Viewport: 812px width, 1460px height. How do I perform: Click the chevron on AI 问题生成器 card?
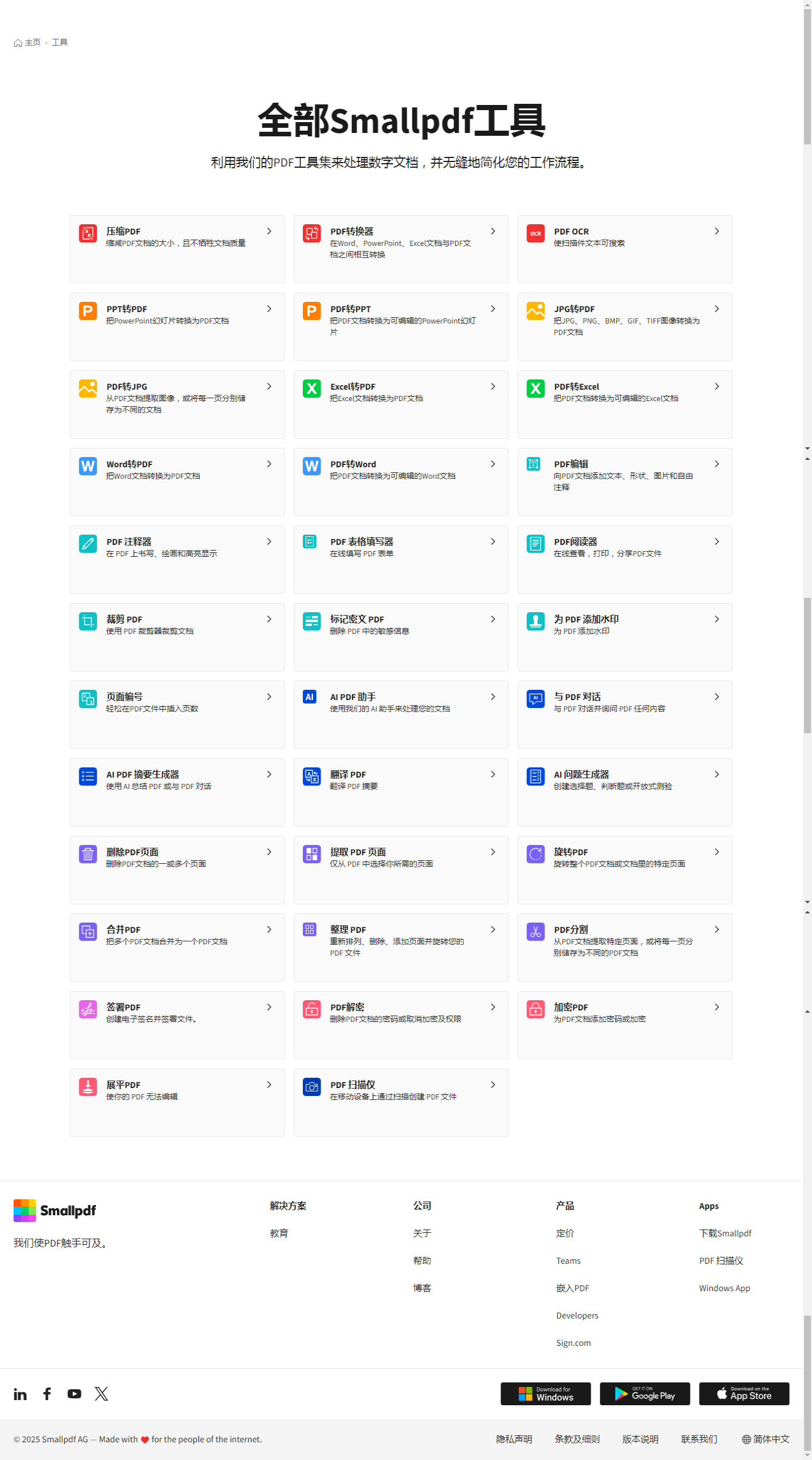coord(717,774)
